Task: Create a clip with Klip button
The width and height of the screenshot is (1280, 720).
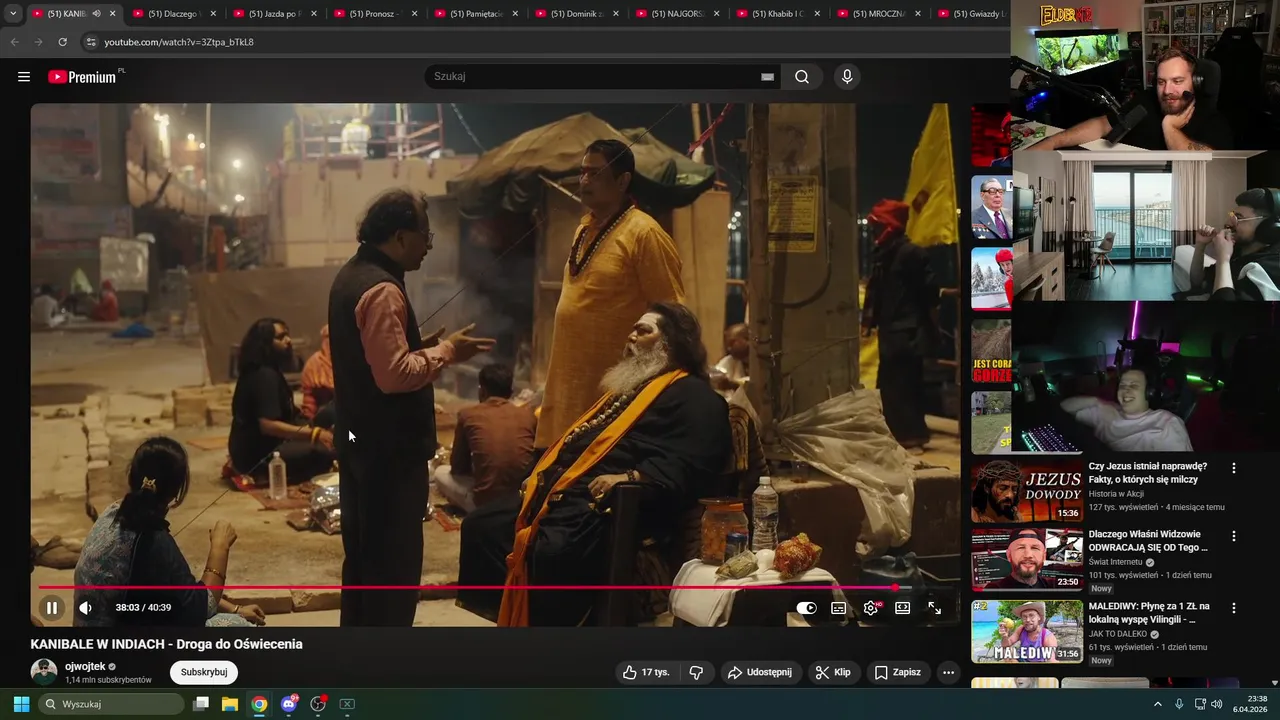Action: pos(833,672)
